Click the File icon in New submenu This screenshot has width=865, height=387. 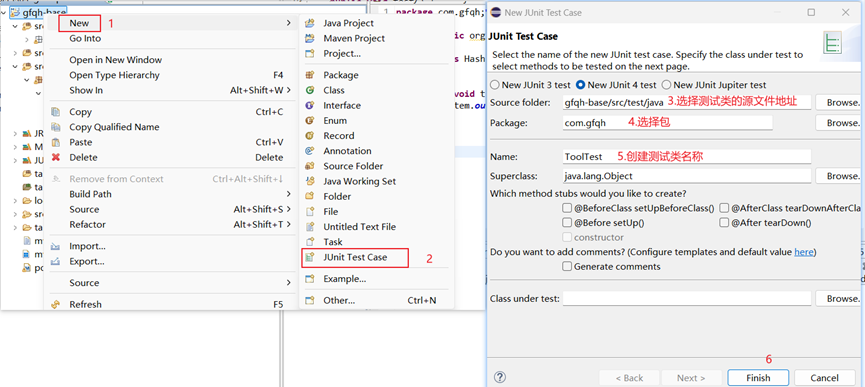[310, 211]
